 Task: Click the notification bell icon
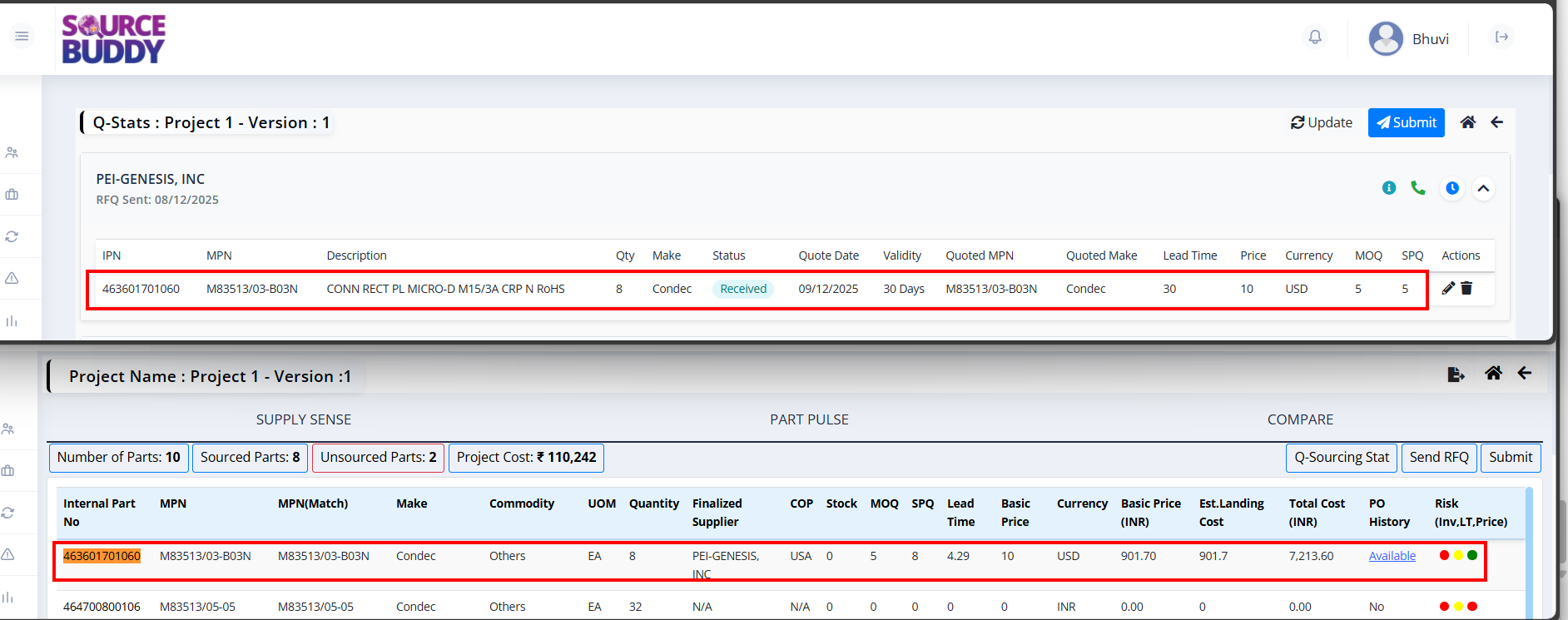(1315, 37)
